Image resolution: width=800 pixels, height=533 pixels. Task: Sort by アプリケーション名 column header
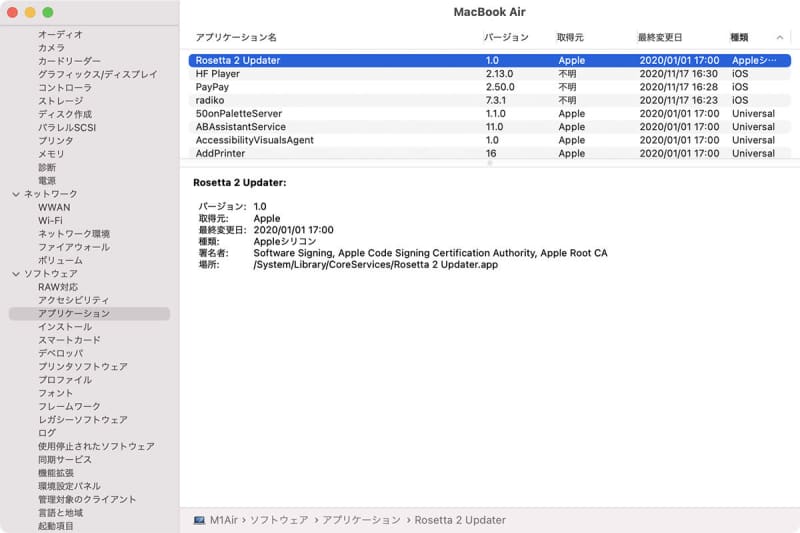point(236,37)
